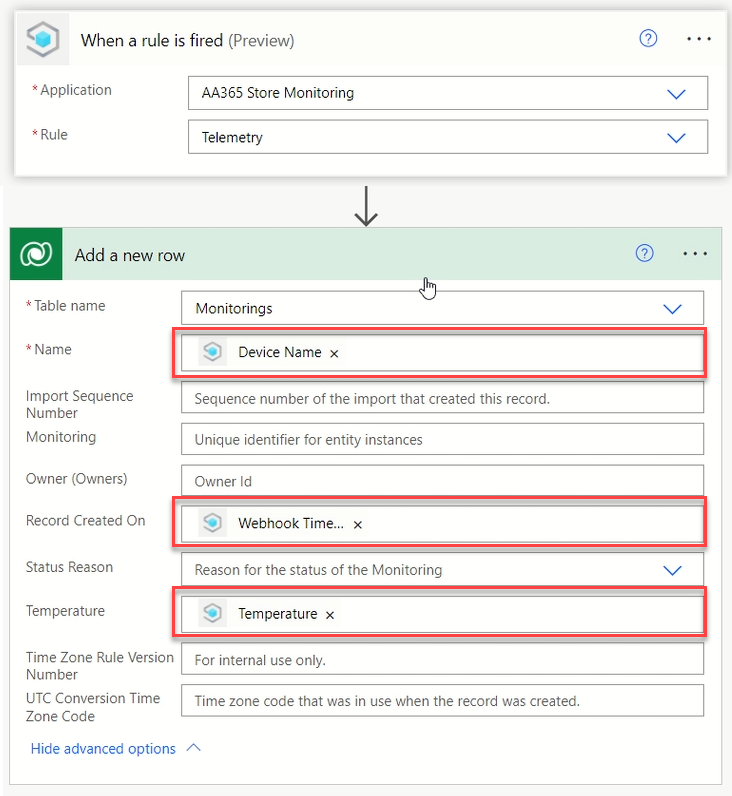Viewport: 732px width, 796px height.
Task: Click 'AA365 Store Monitoring' application value
Action: click(278, 93)
